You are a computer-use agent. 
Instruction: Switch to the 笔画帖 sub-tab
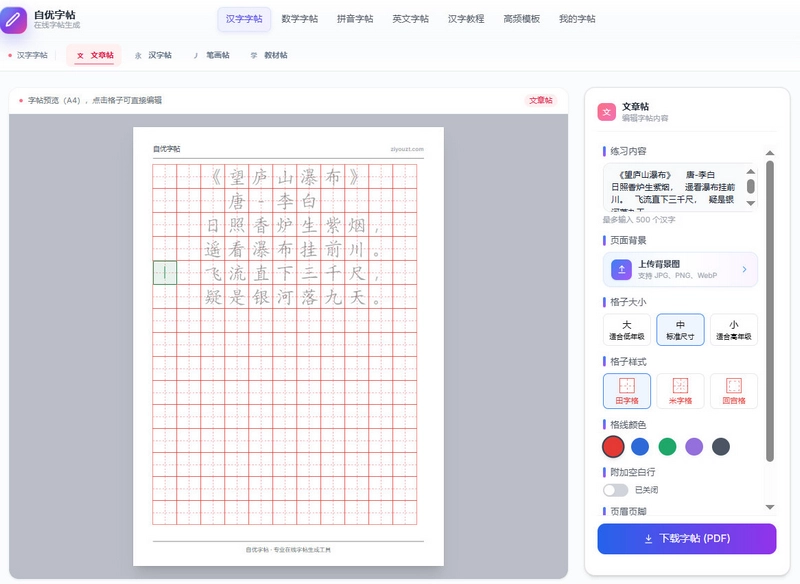click(x=211, y=55)
